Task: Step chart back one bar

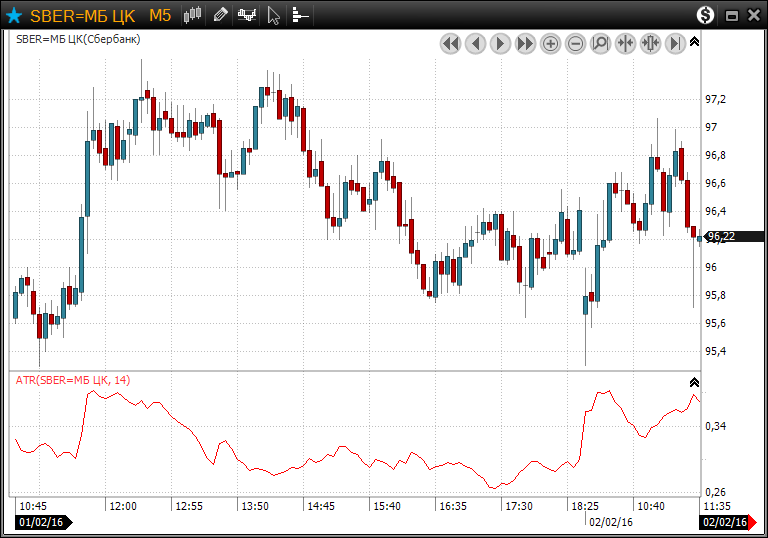Action: pyautogui.click(x=475, y=44)
